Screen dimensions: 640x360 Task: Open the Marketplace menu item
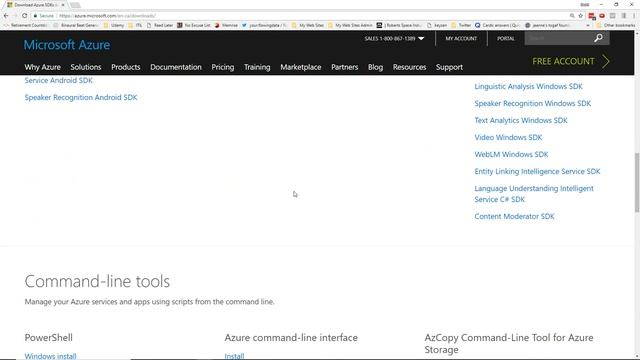(301, 67)
